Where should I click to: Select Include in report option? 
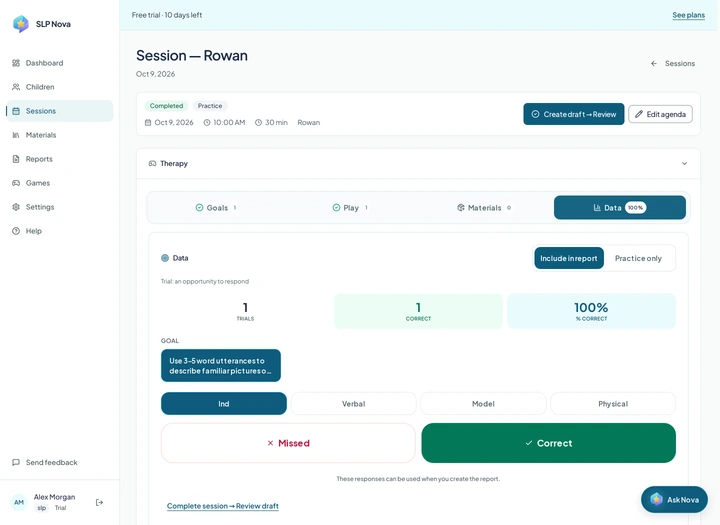click(568, 258)
